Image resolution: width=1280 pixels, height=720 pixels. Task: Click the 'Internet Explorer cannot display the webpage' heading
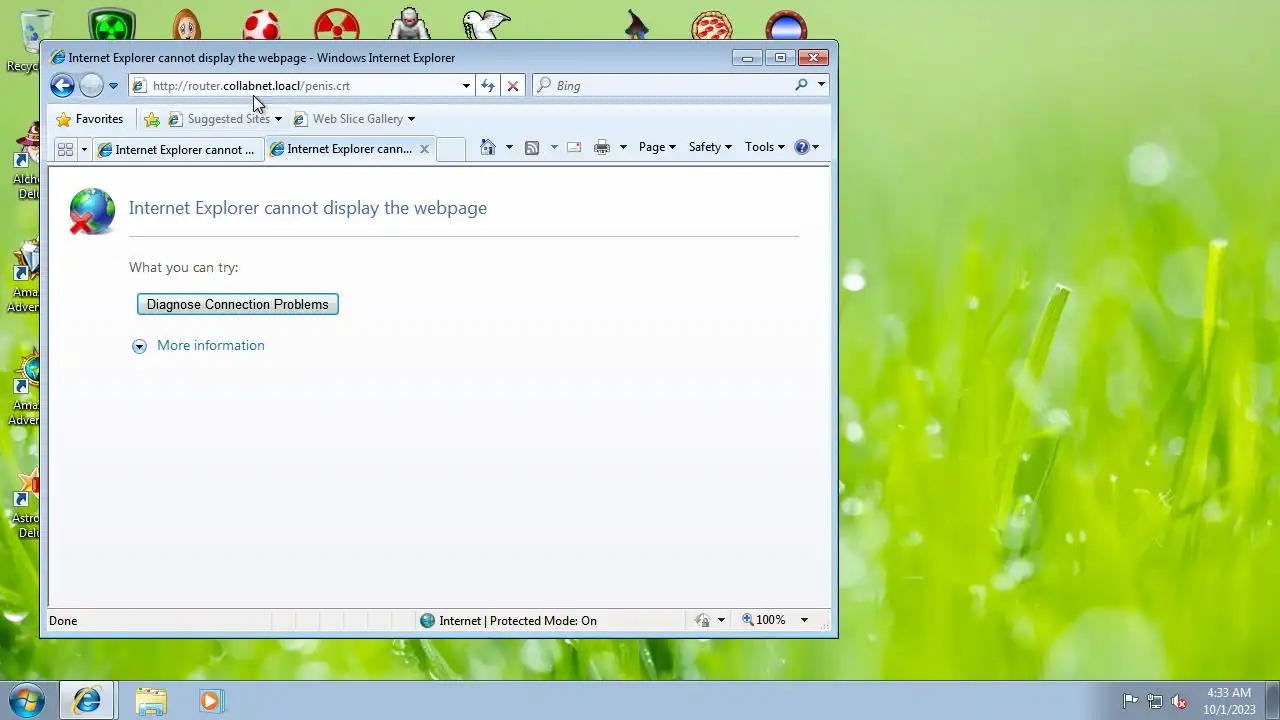[x=308, y=208]
